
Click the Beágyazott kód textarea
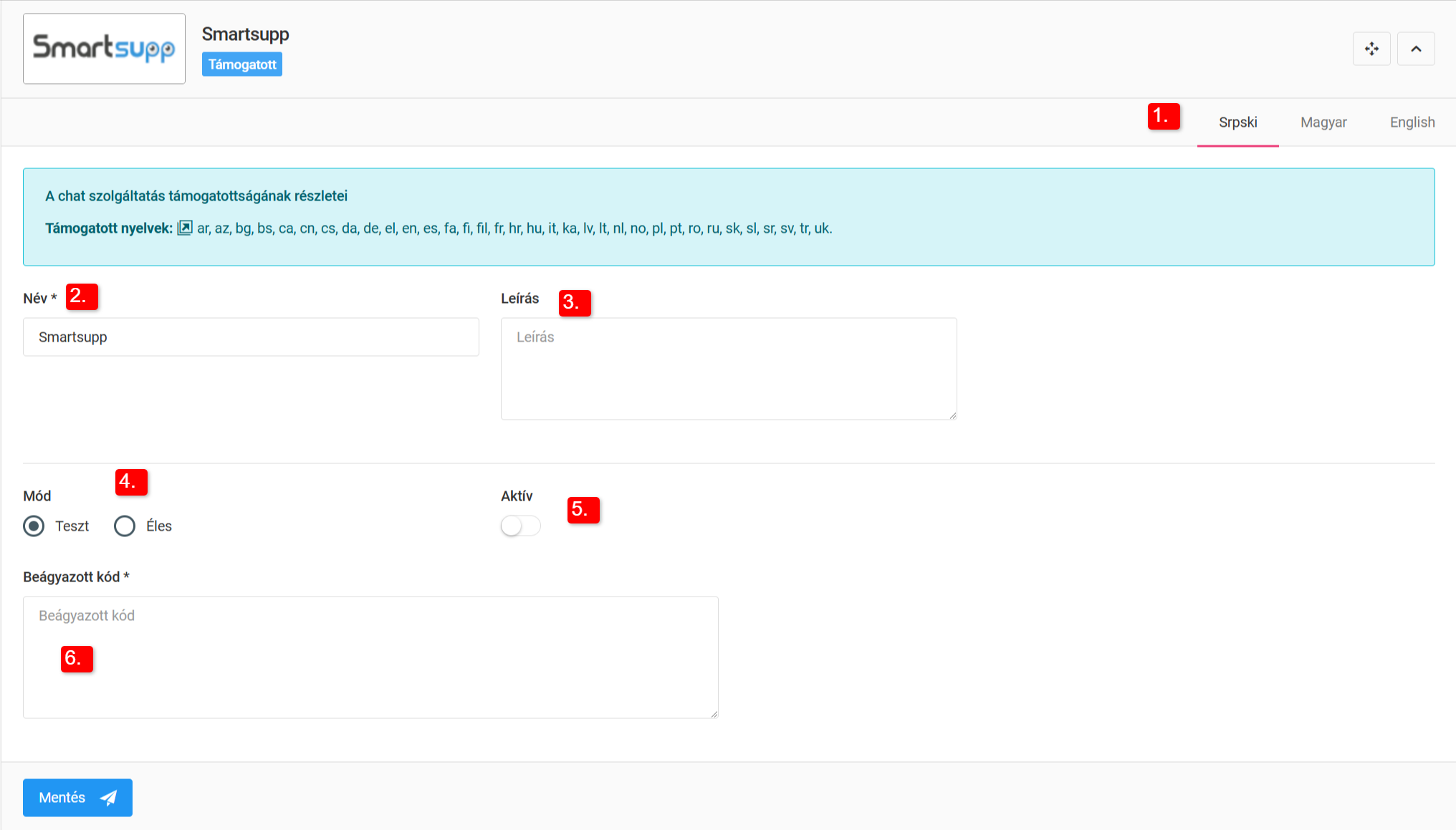tap(370, 657)
